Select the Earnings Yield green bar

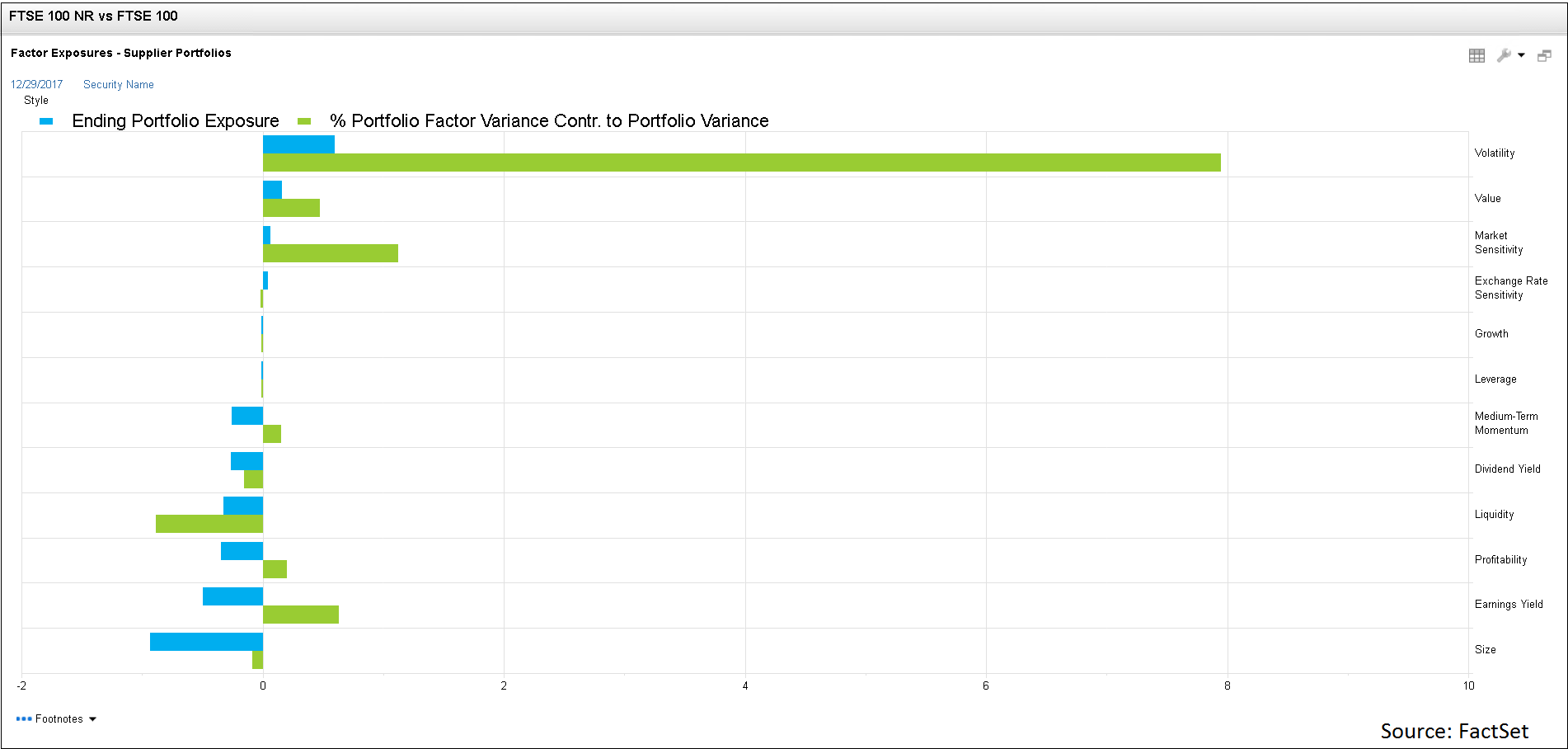[x=301, y=615]
